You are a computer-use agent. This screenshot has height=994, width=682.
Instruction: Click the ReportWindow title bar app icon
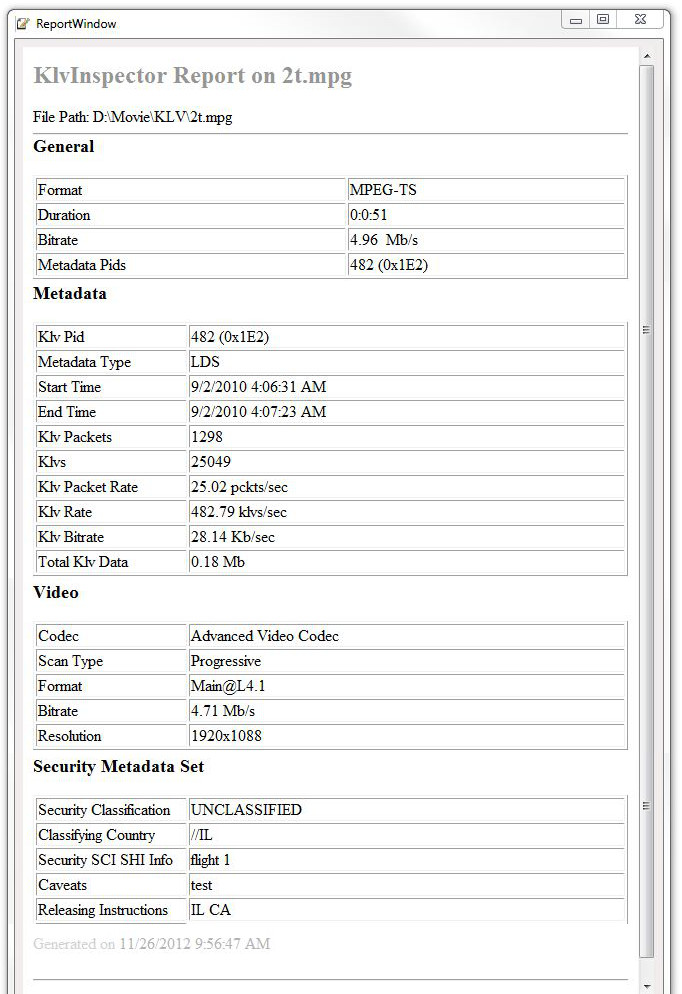(x=23, y=23)
